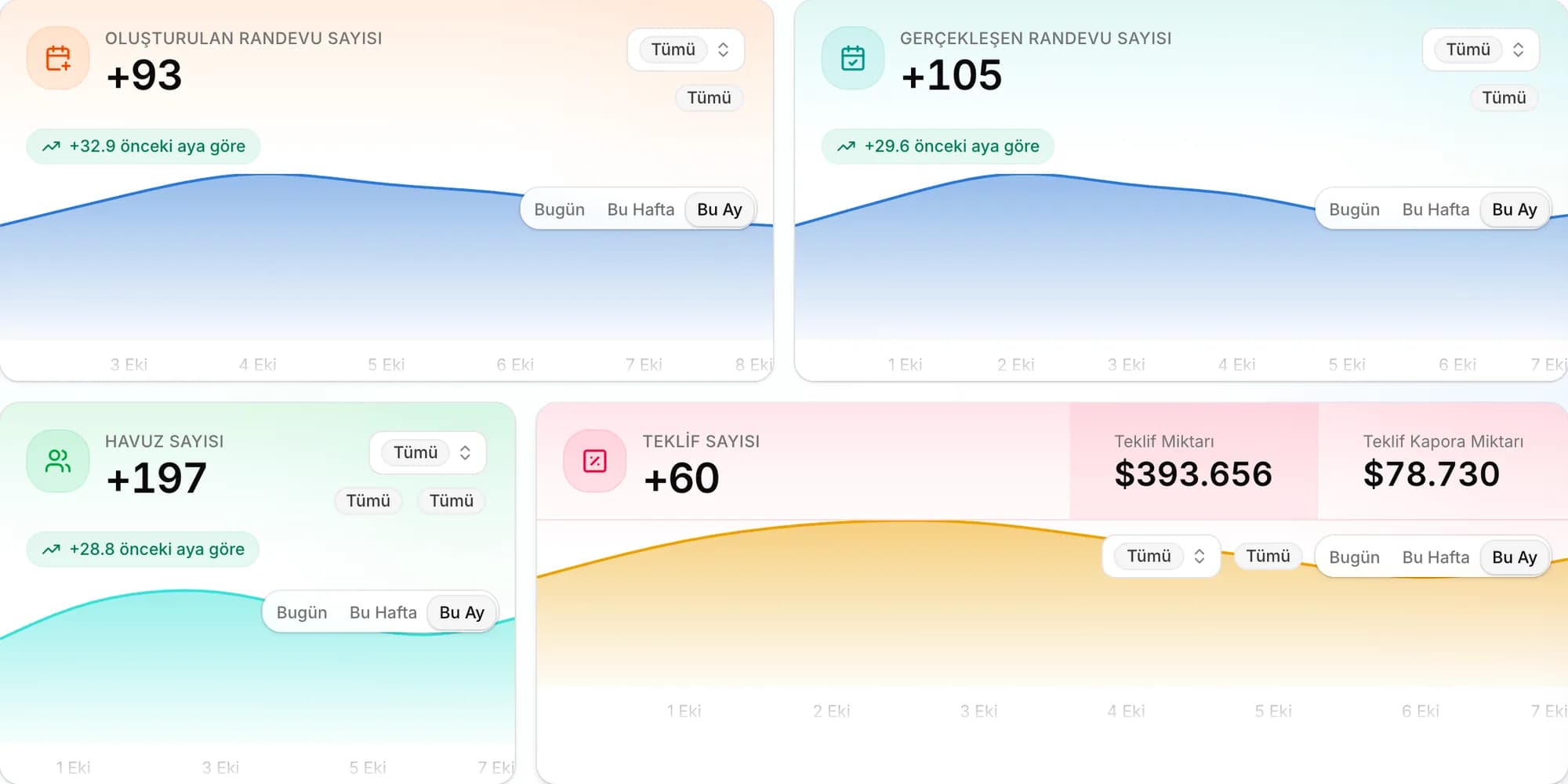
Task: Open the Tümü dropdown on Havuz Sayısı card
Action: coord(428,452)
